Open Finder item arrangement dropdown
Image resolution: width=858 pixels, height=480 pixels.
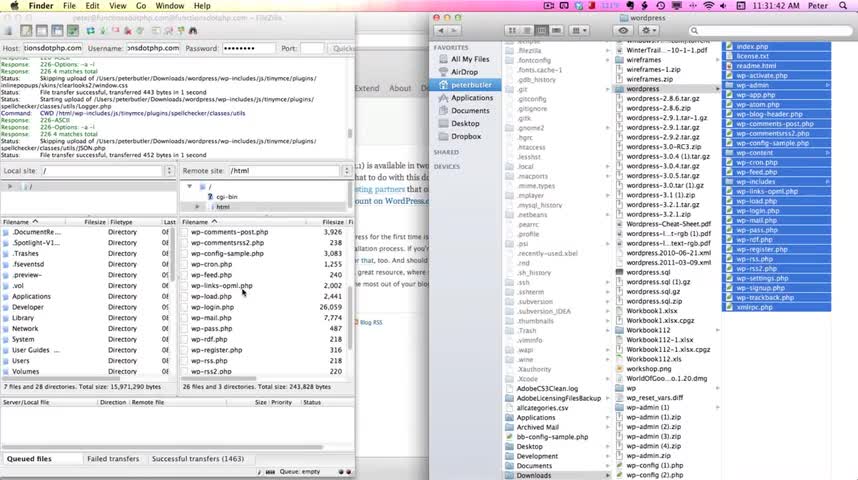click(579, 31)
